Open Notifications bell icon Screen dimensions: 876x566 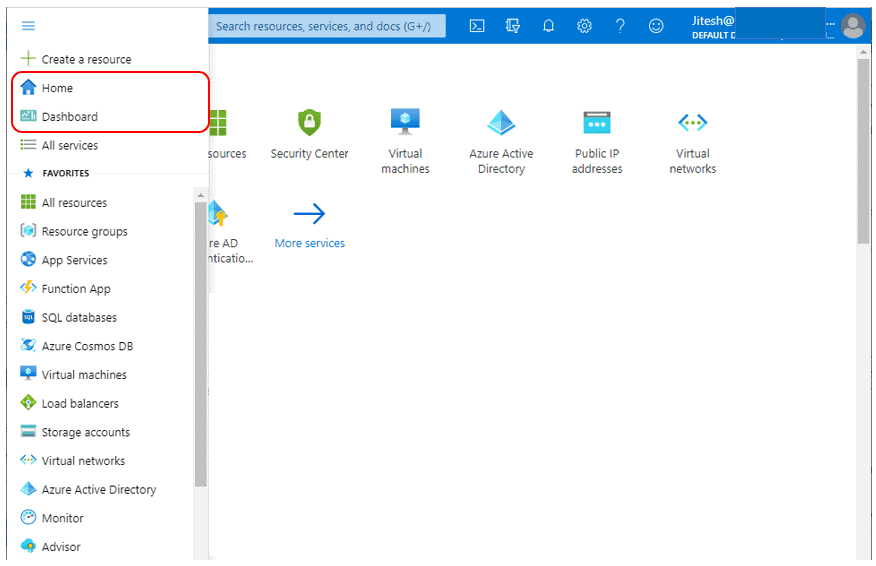coord(549,26)
